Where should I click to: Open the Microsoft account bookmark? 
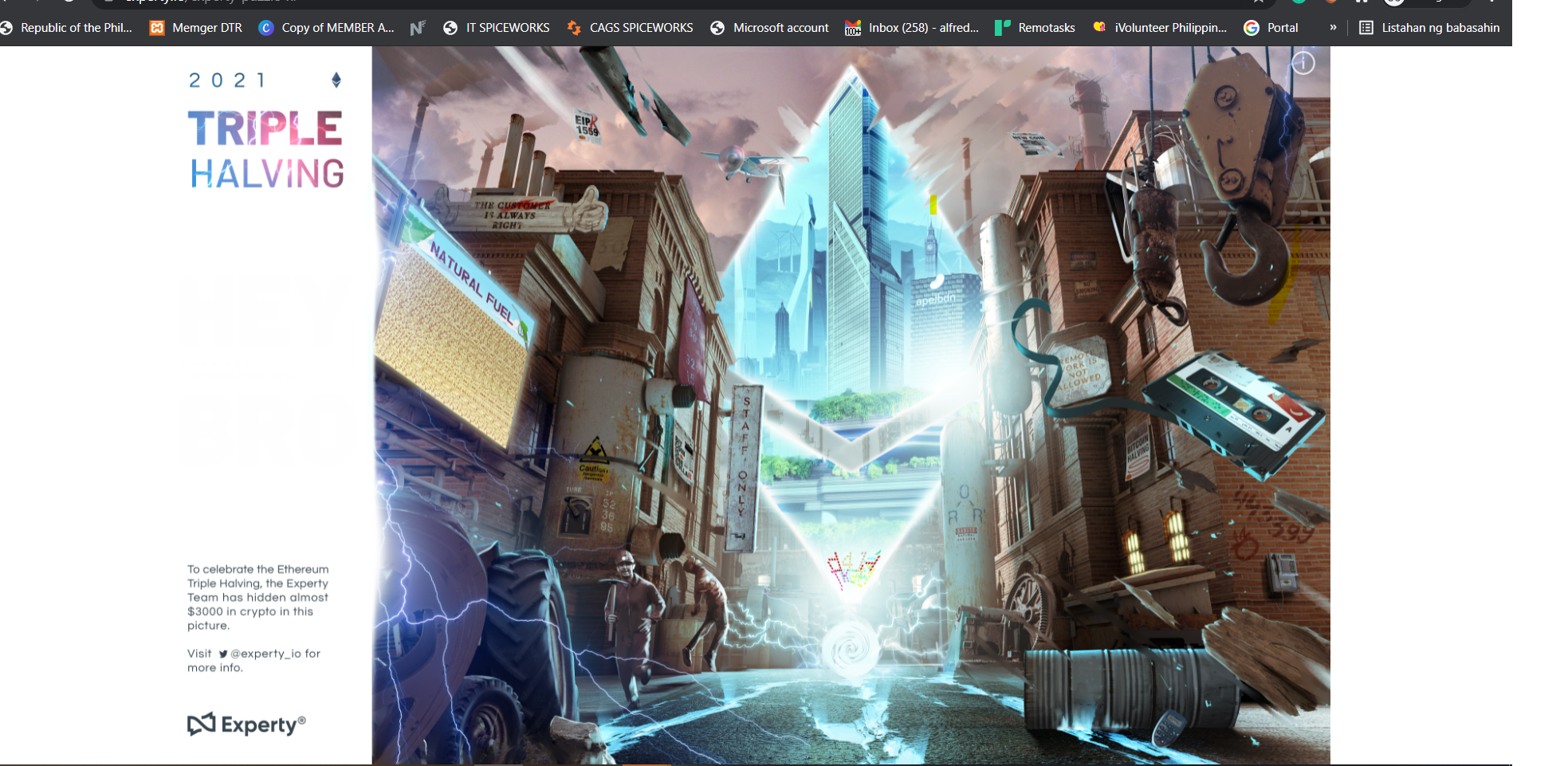coord(770,28)
